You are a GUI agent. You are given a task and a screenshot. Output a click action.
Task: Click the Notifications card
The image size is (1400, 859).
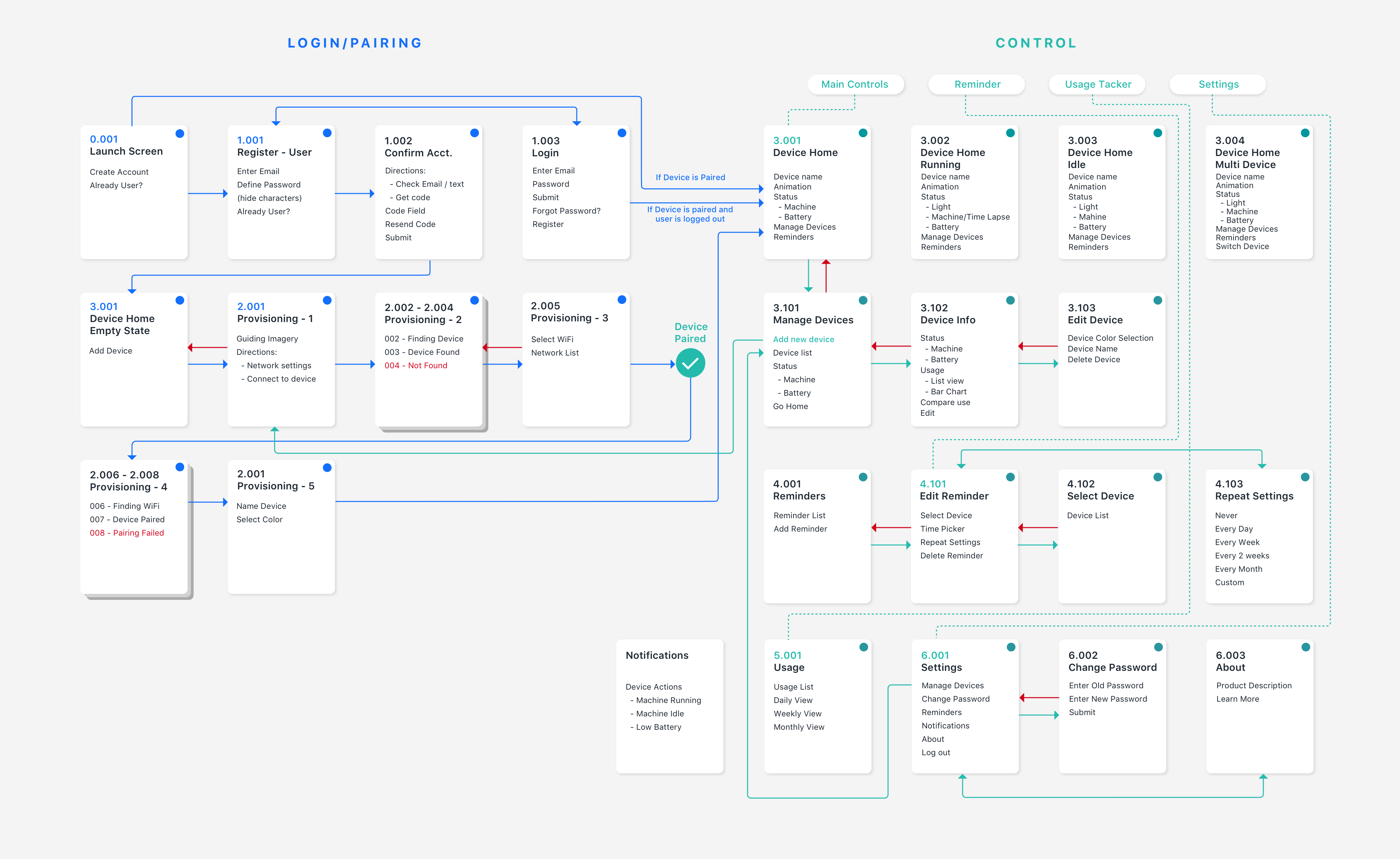pyautogui.click(x=670, y=707)
